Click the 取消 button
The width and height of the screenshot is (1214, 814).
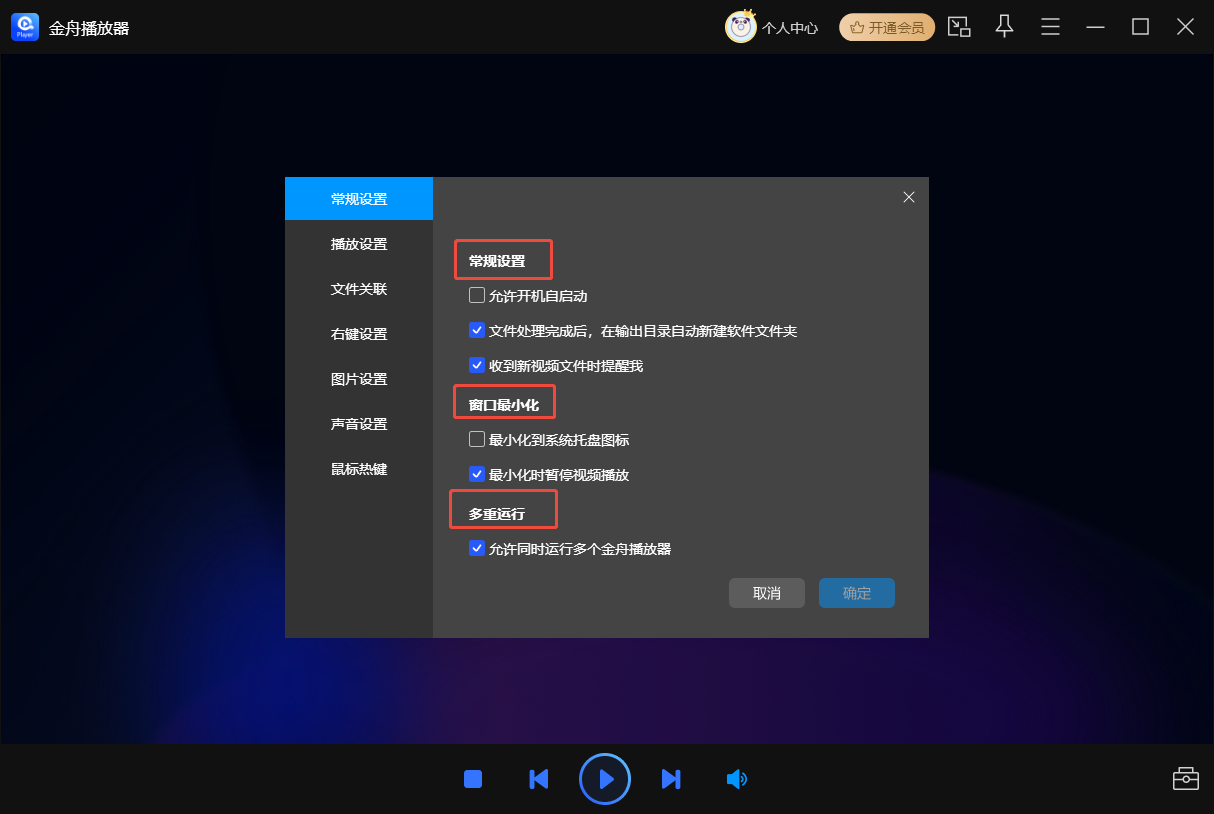click(767, 593)
